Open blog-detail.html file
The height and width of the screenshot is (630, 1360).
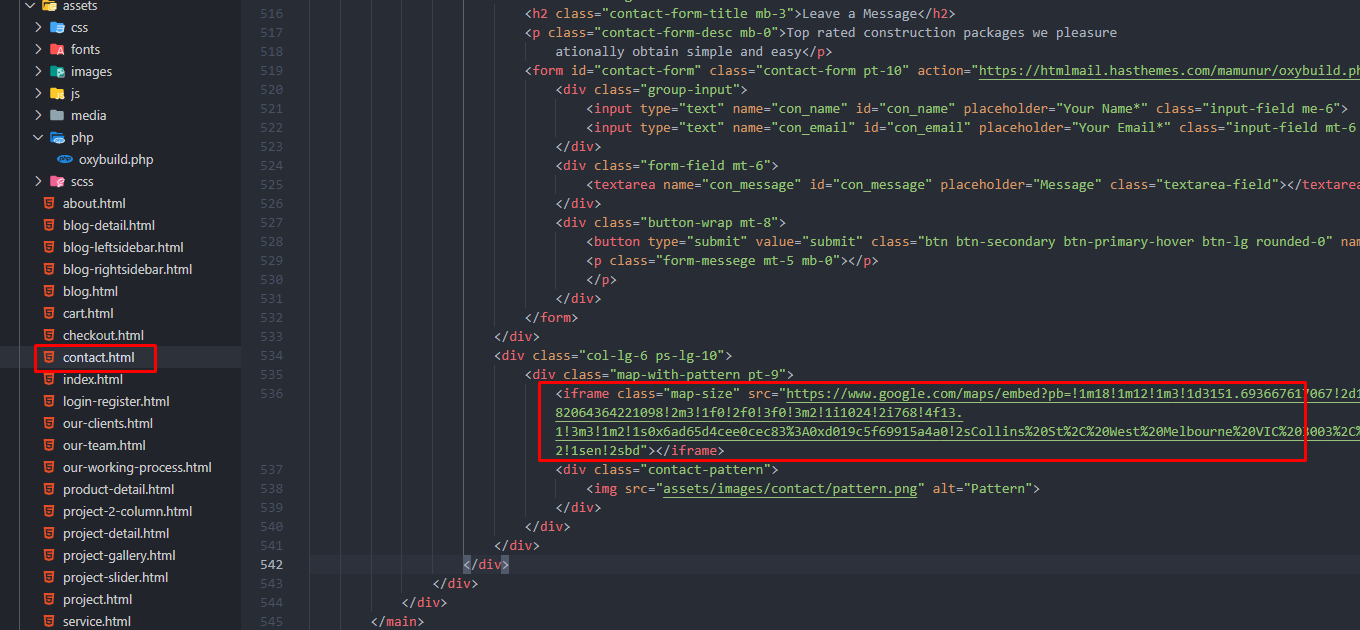108,226
